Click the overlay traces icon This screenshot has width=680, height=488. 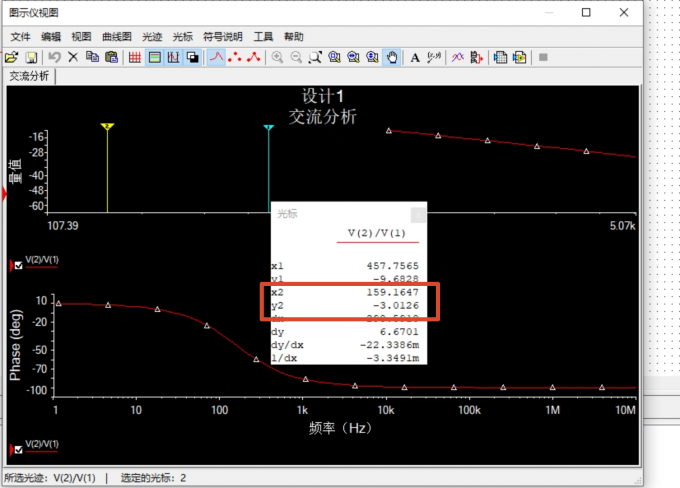coord(458,57)
